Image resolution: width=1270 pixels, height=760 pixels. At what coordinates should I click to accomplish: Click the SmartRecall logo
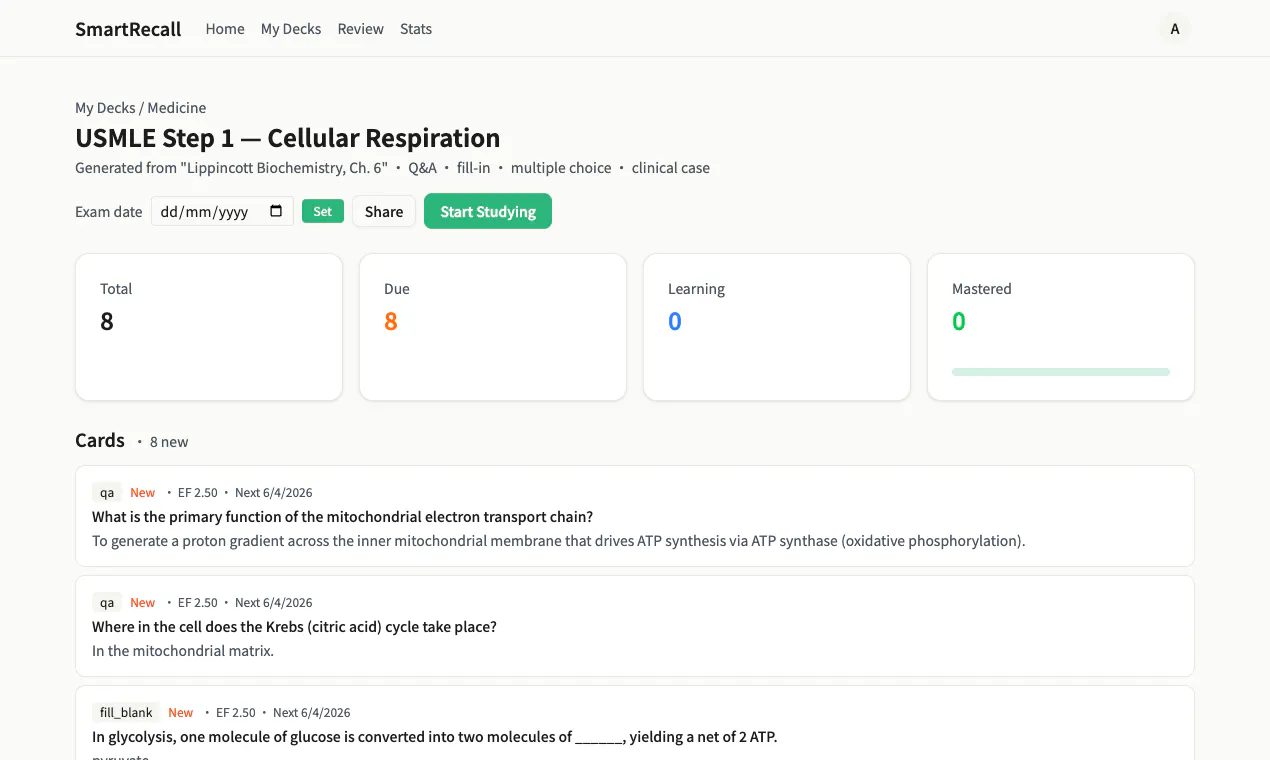[128, 29]
